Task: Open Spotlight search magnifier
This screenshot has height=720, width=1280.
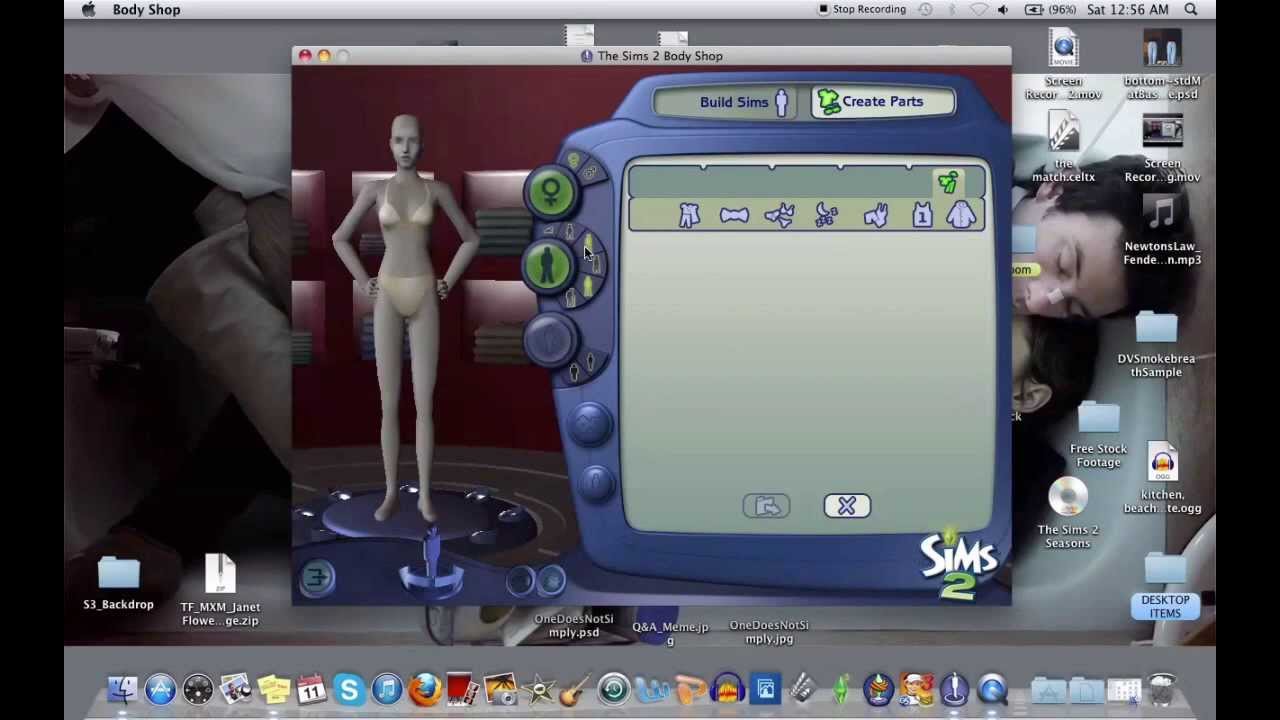Action: click(1191, 10)
